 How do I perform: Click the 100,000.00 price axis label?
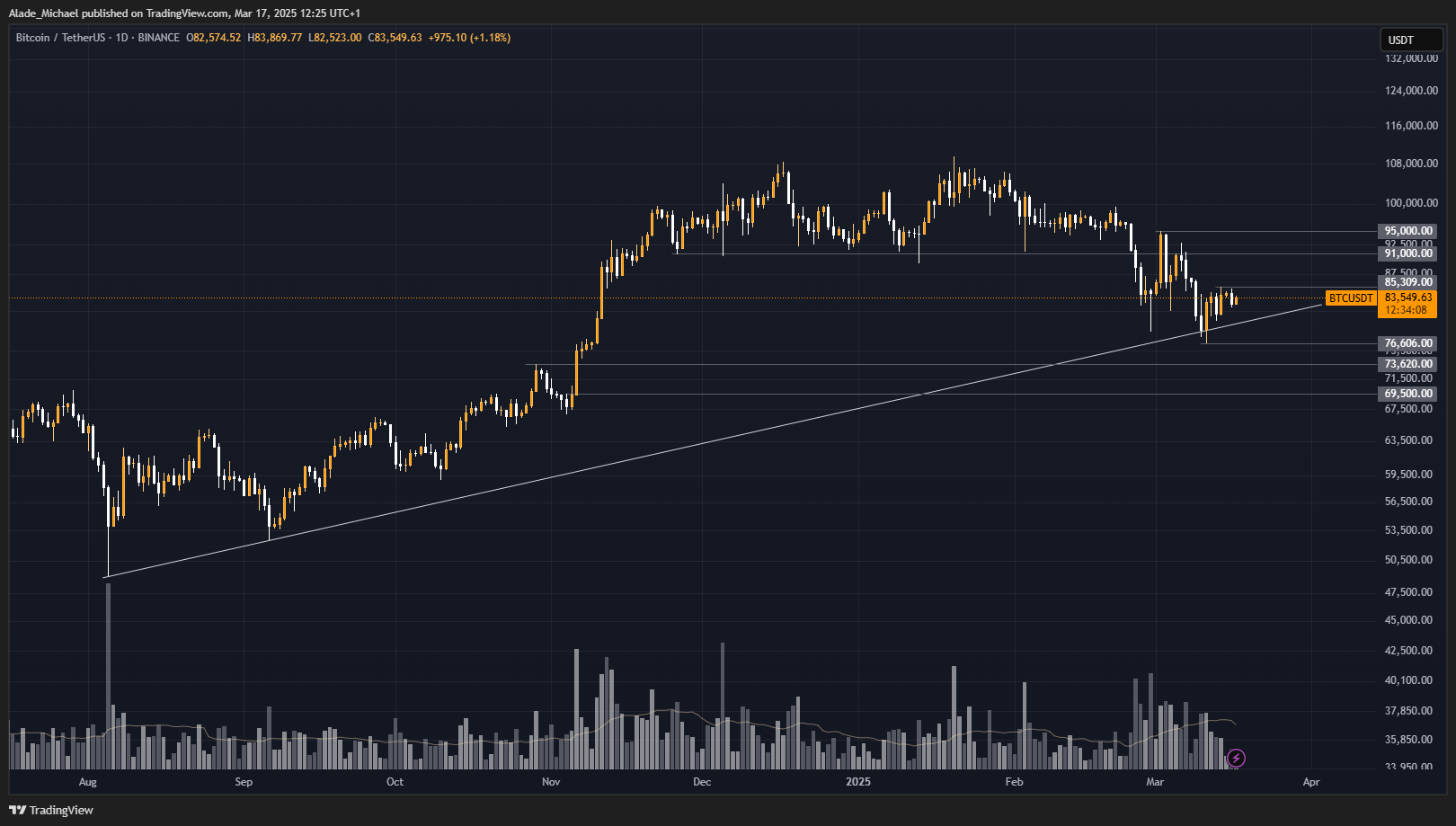coord(1411,203)
